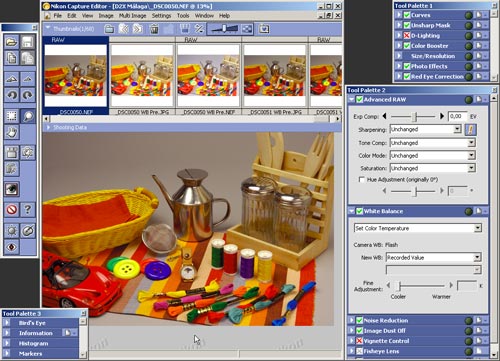
Task: Open the Image menu
Action: coord(106,16)
